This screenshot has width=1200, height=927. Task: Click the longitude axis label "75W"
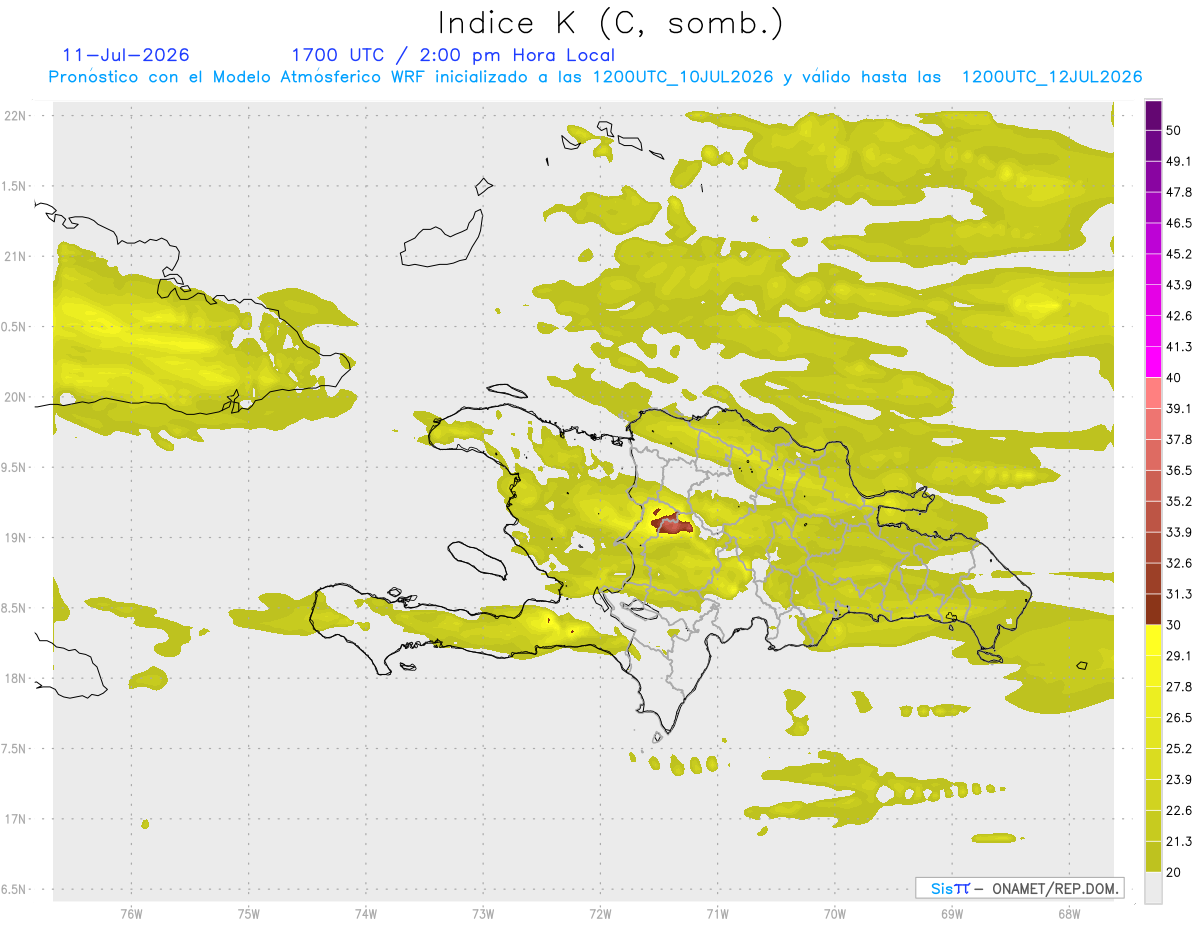pyautogui.click(x=248, y=914)
